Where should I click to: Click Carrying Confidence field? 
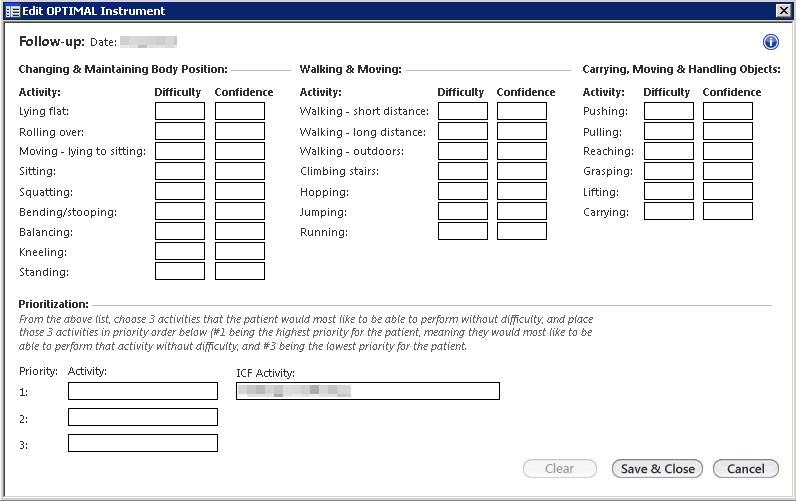pyautogui.click(x=728, y=211)
